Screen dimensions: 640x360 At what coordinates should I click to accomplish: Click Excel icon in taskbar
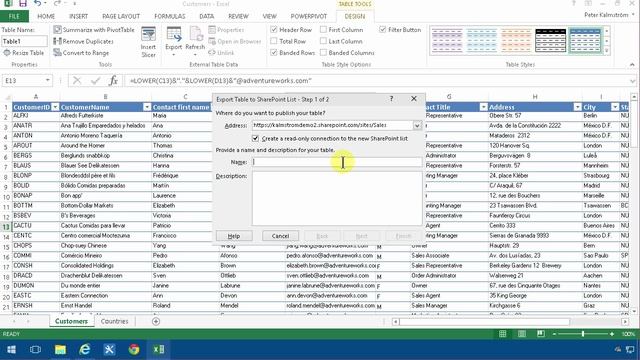[159, 349]
